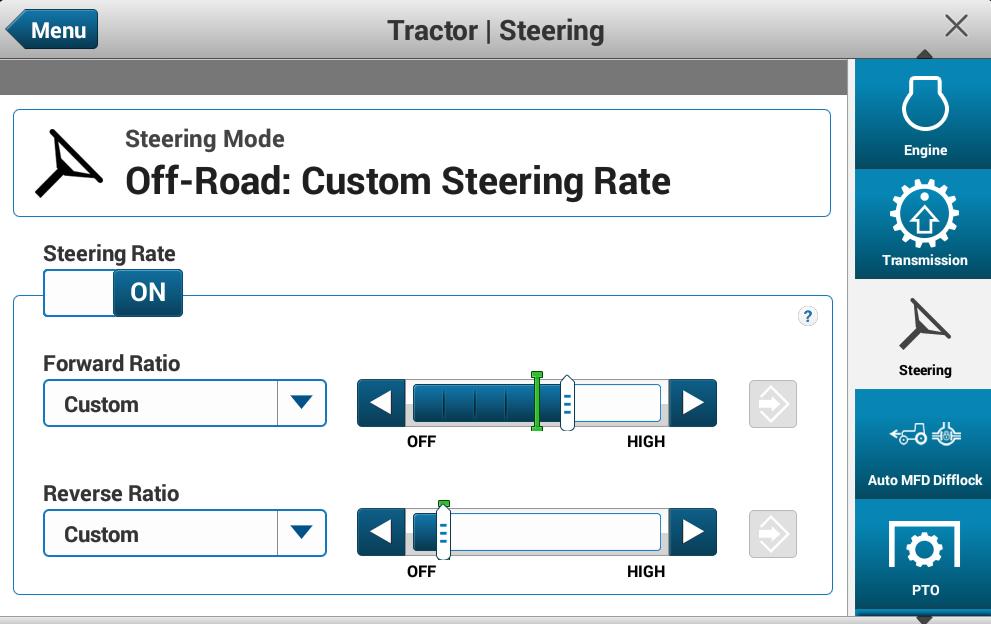Click the help question mark icon
Image resolution: width=991 pixels, height=624 pixels.
(808, 316)
